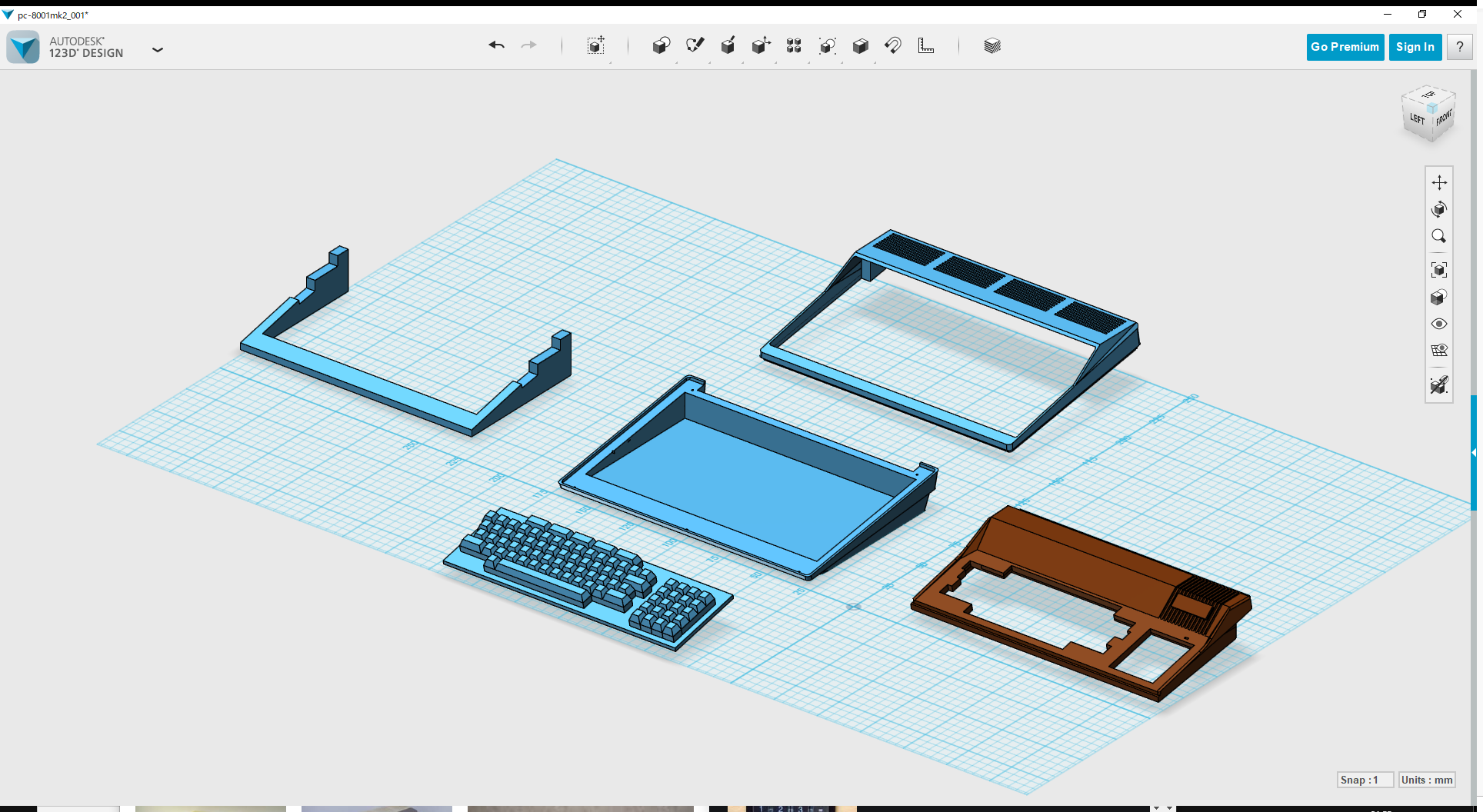Click the Units : mm indicator

coord(1427,780)
